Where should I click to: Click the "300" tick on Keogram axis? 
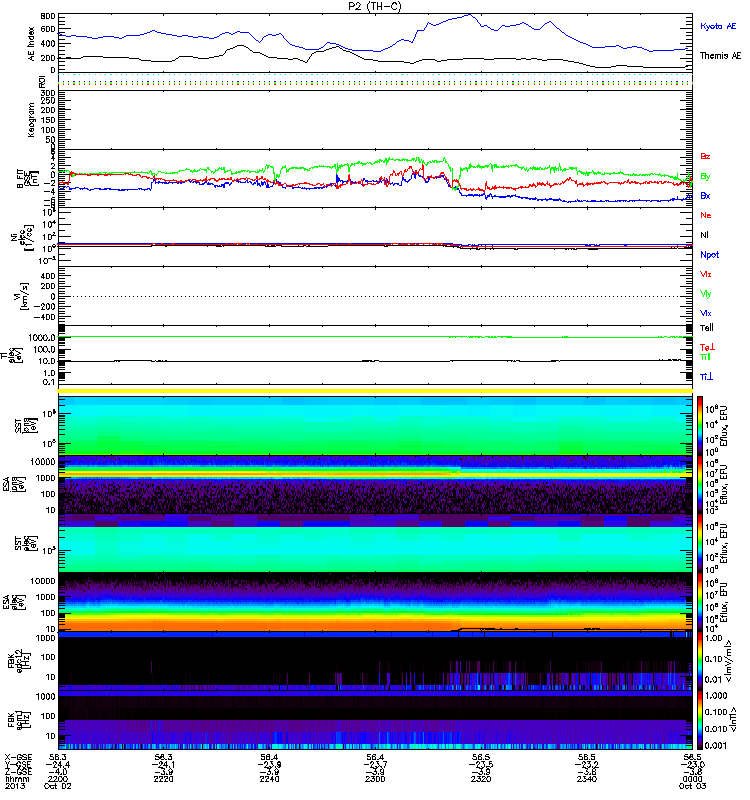47,93
